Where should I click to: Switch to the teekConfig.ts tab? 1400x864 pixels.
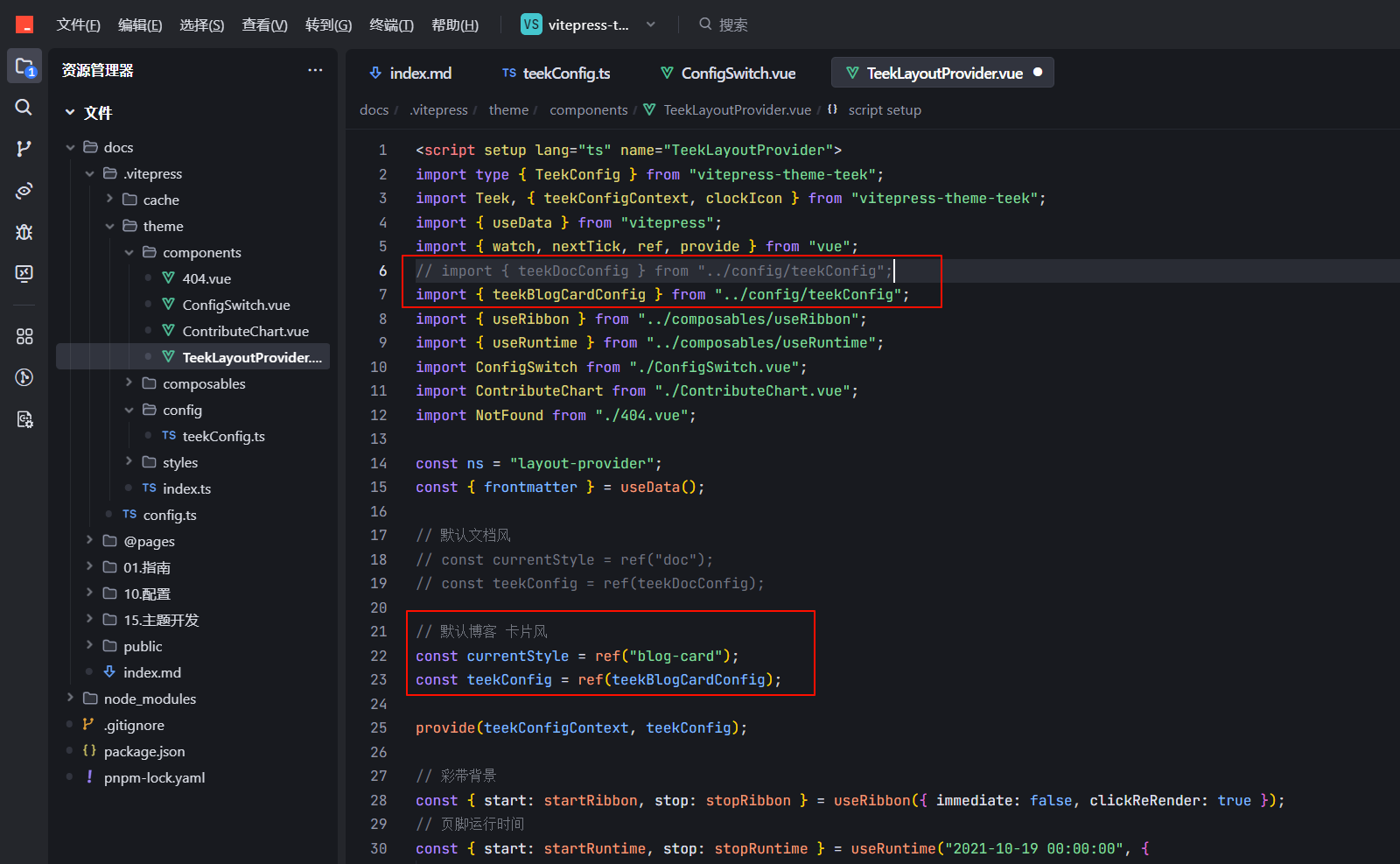(556, 73)
